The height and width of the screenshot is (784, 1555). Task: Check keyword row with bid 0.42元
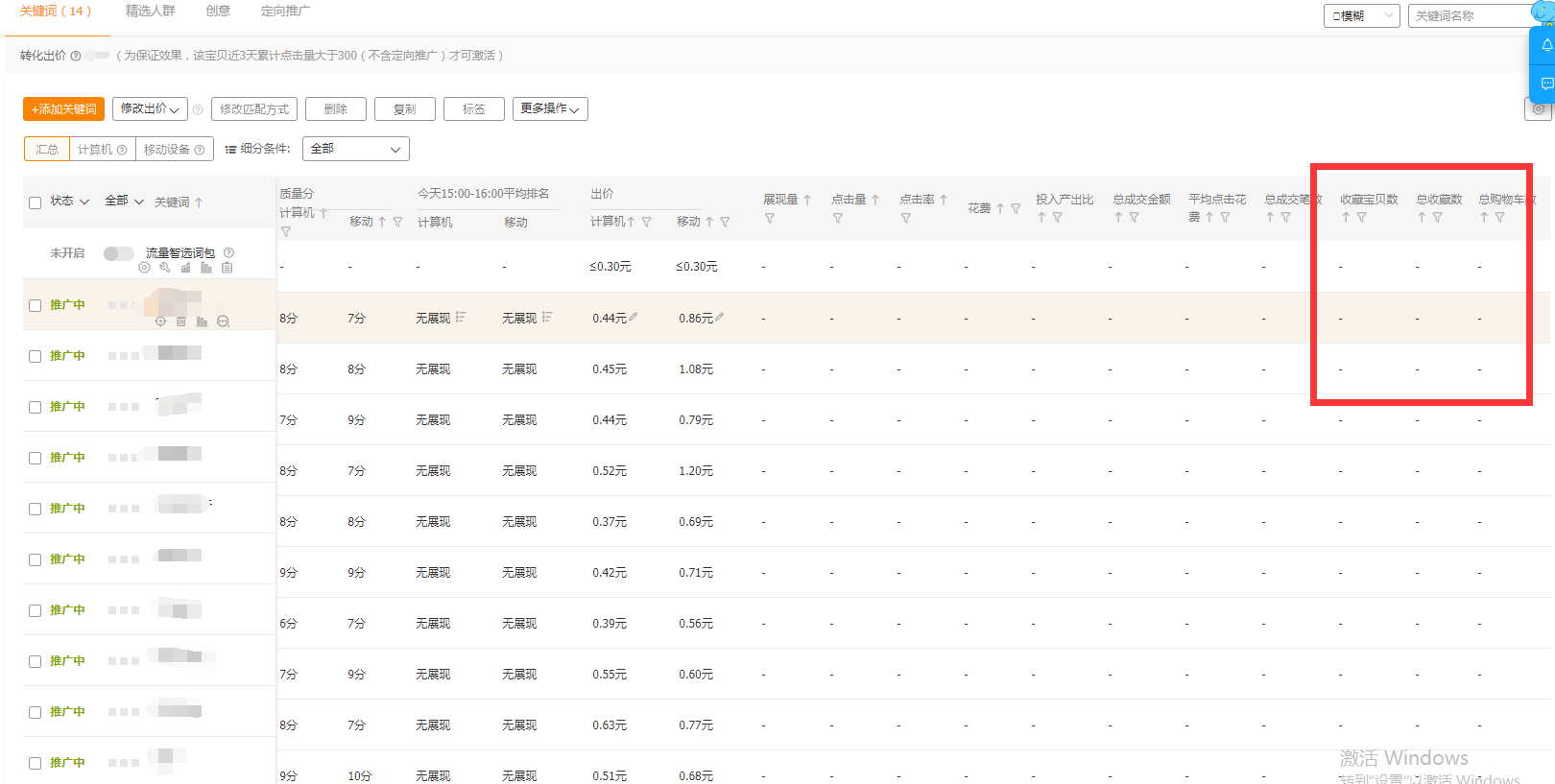tap(35, 559)
